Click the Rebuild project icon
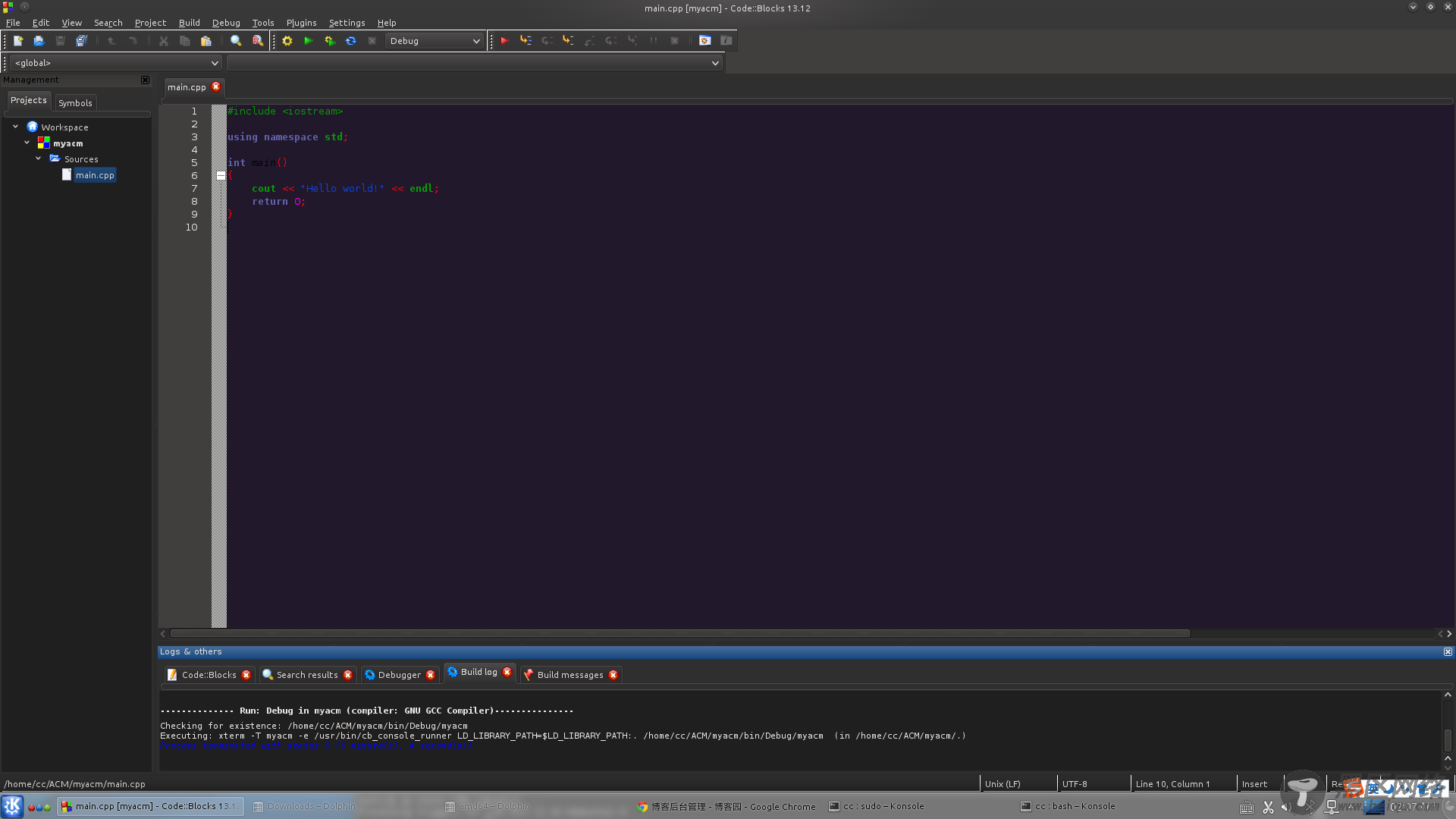This screenshot has height=819, width=1456. coord(351,41)
